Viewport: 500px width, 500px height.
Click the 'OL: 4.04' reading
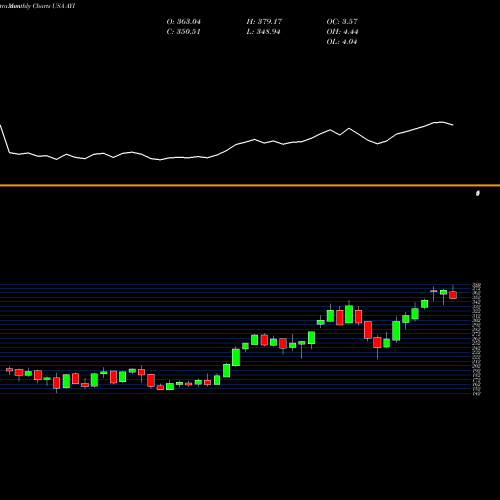click(x=342, y=42)
